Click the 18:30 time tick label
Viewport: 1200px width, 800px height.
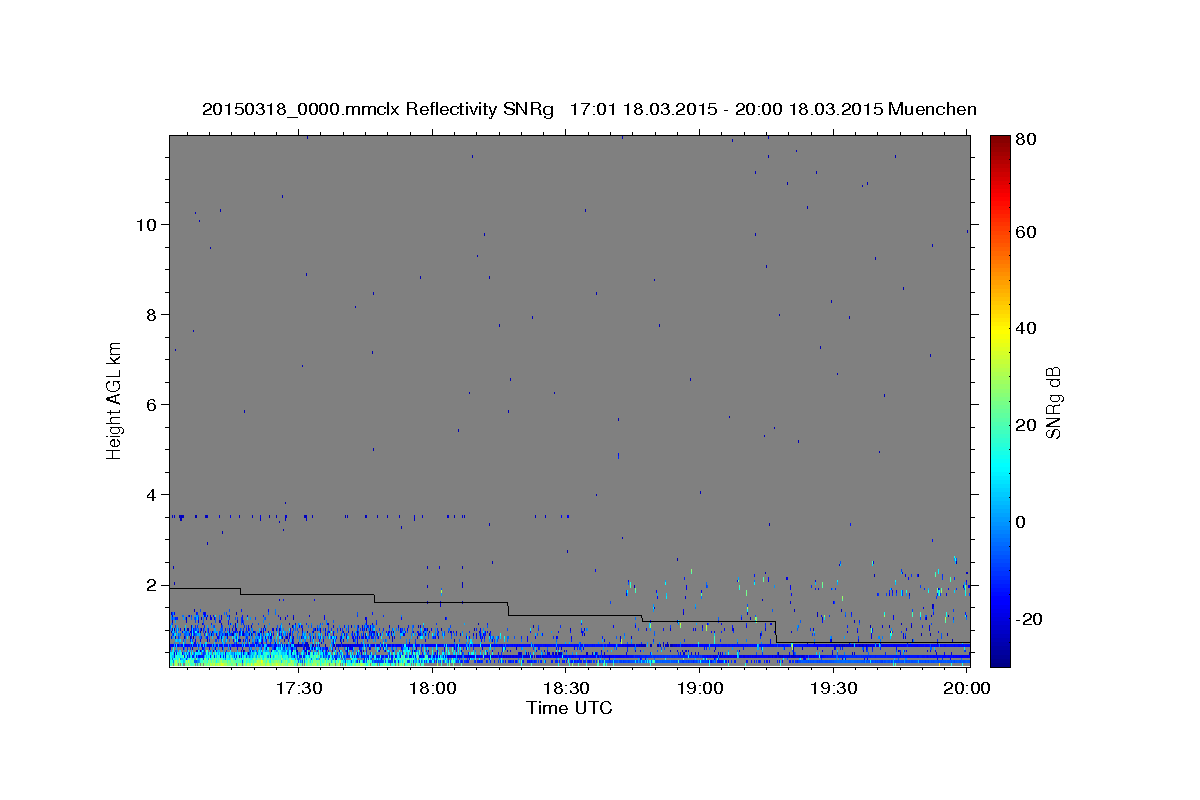click(566, 688)
